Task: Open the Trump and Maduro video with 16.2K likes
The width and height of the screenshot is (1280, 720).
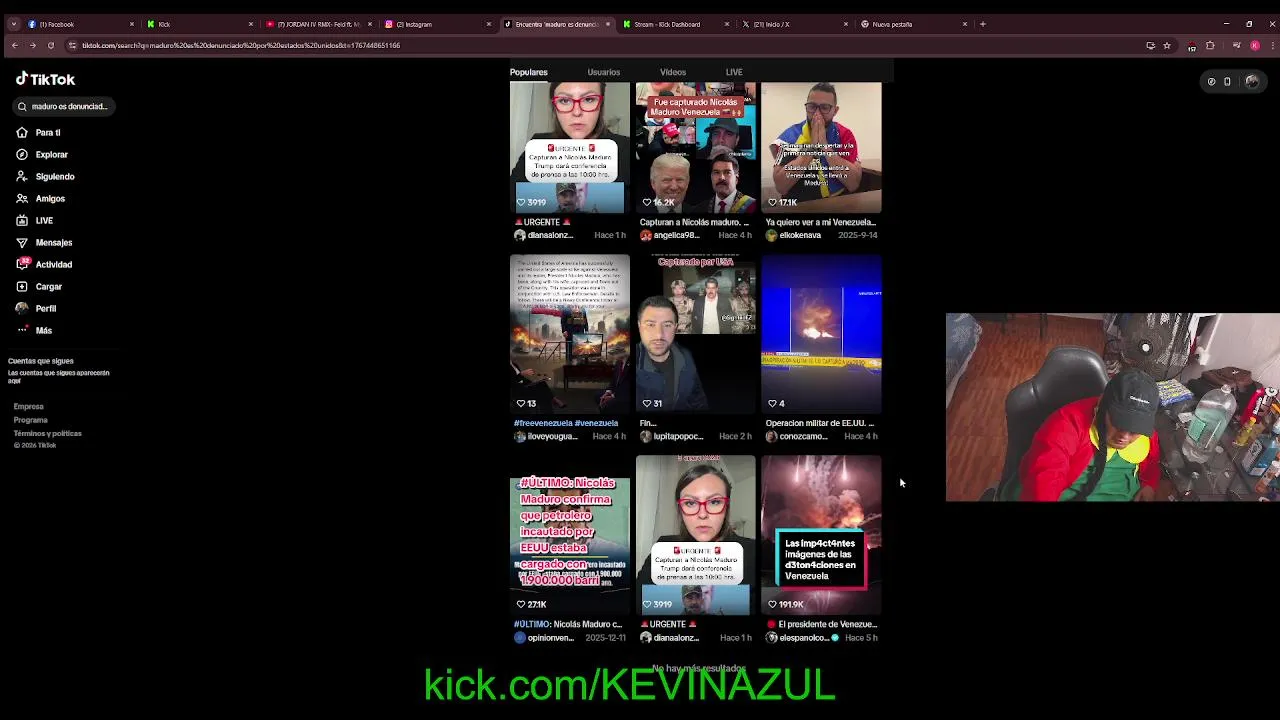Action: pyautogui.click(x=696, y=147)
